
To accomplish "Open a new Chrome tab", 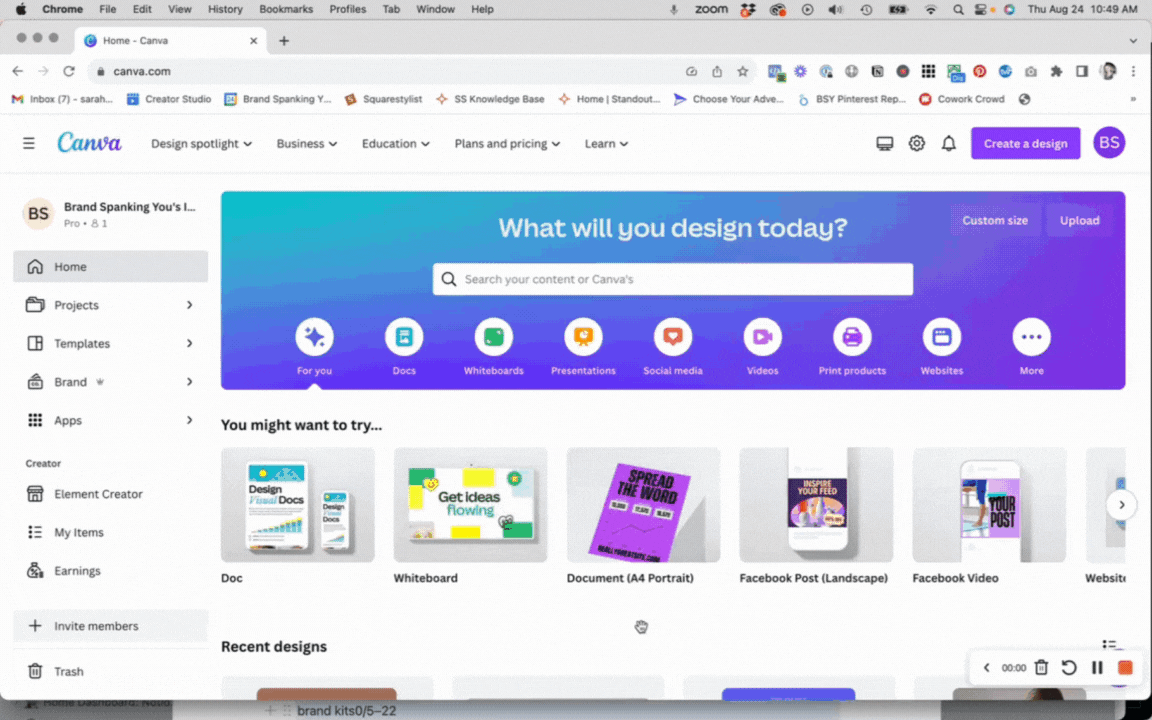I will point(284,40).
